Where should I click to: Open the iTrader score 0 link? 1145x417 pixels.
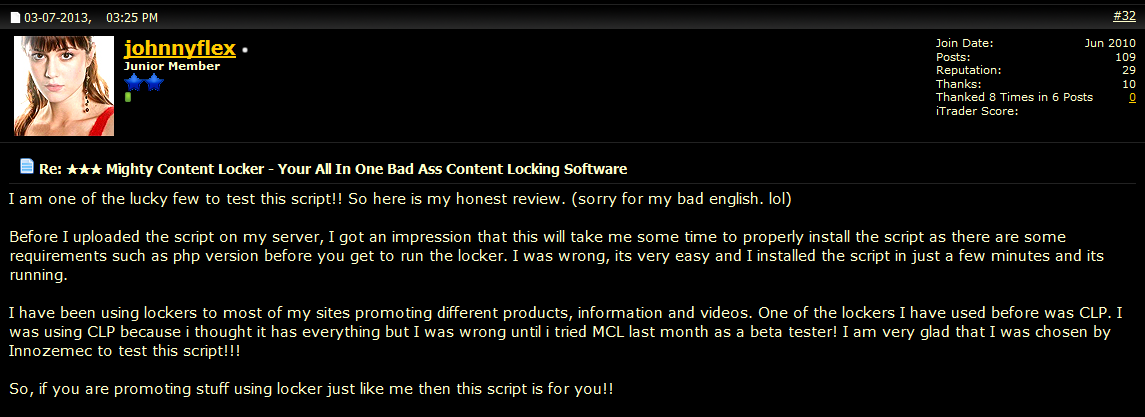pyautogui.click(x=1133, y=97)
